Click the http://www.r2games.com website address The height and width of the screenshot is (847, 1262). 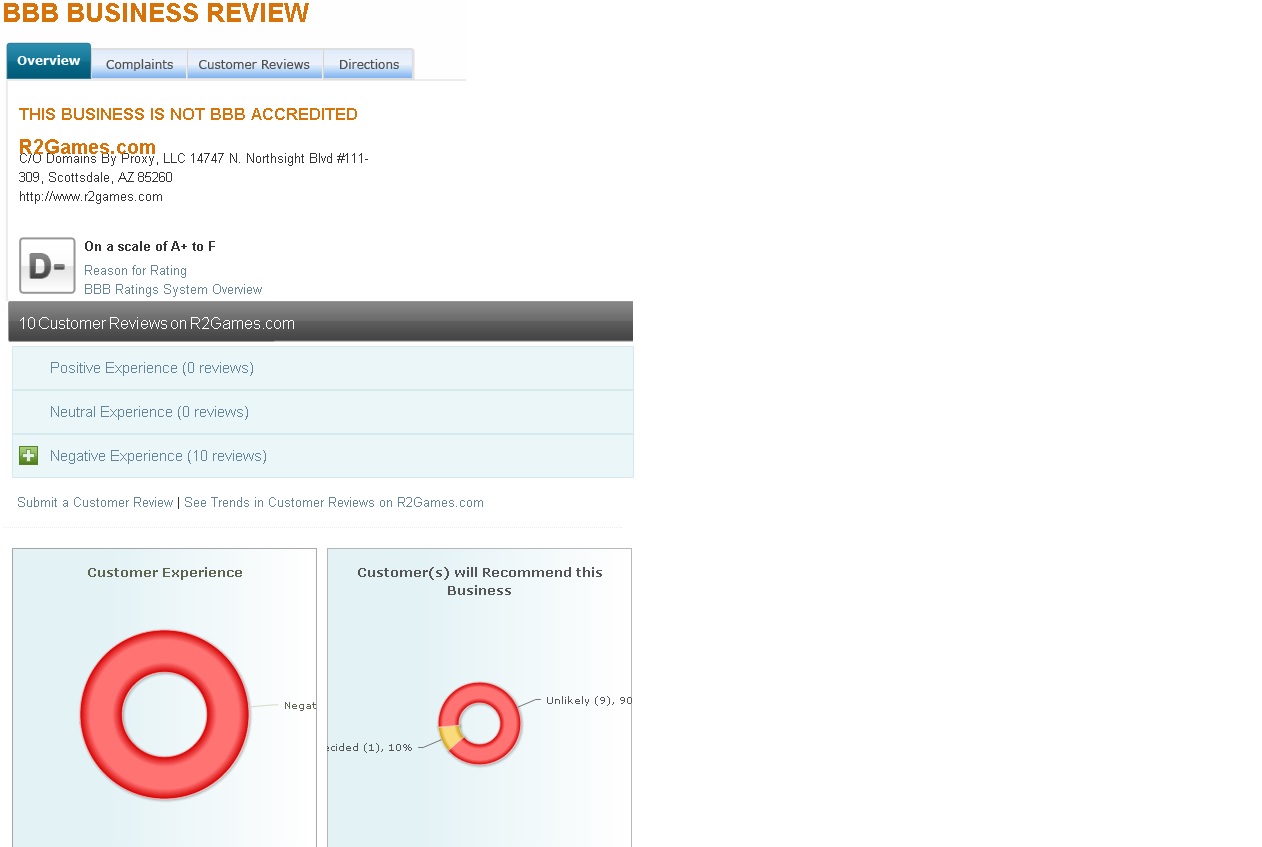pyautogui.click(x=91, y=197)
